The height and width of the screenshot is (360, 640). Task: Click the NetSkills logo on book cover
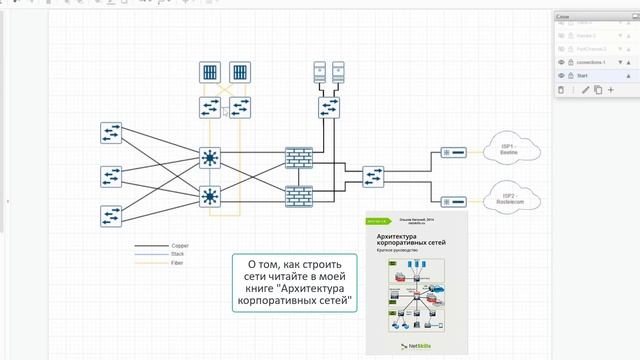click(416, 346)
